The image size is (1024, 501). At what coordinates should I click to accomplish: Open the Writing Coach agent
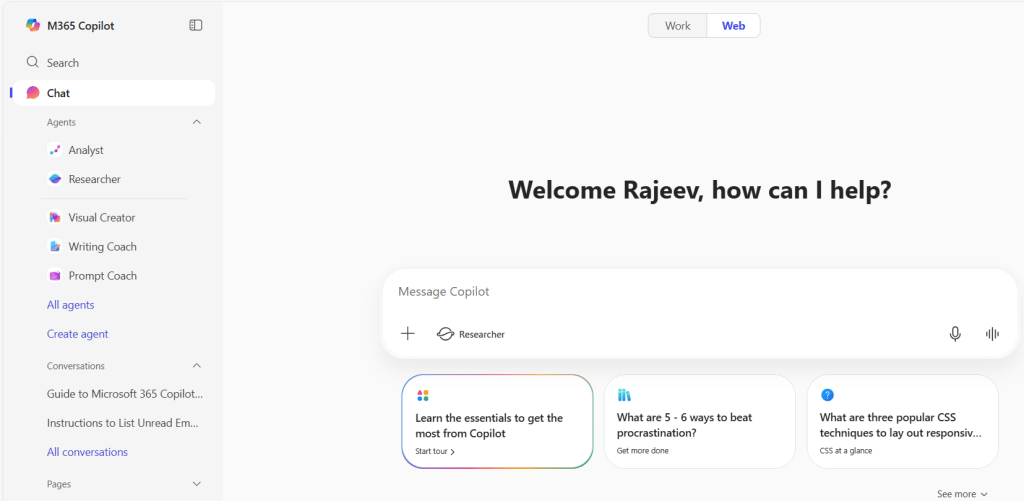point(102,246)
